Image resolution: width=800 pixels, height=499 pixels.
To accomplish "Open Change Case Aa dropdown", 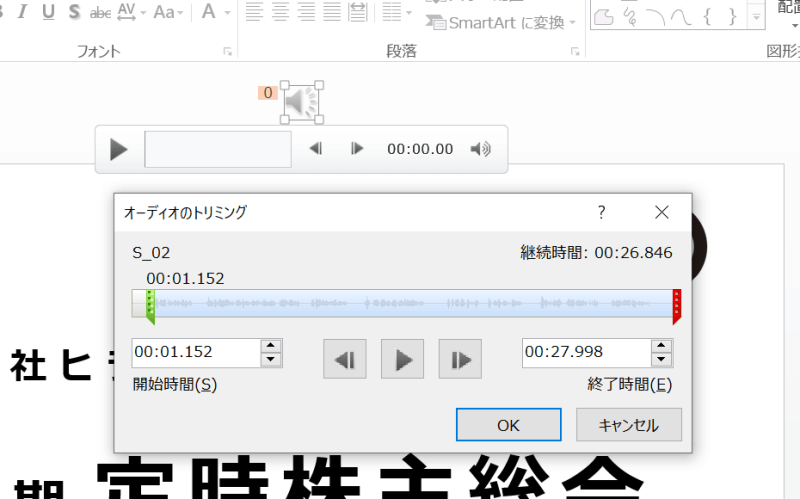I will pos(168,12).
